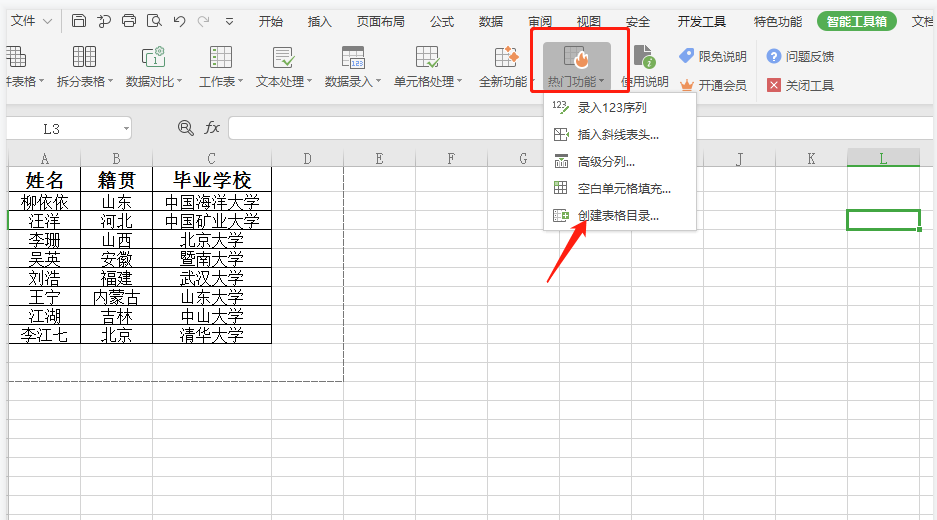This screenshot has height=520, width=937.
Task: Open the 页面布局 tab
Action: click(x=380, y=22)
